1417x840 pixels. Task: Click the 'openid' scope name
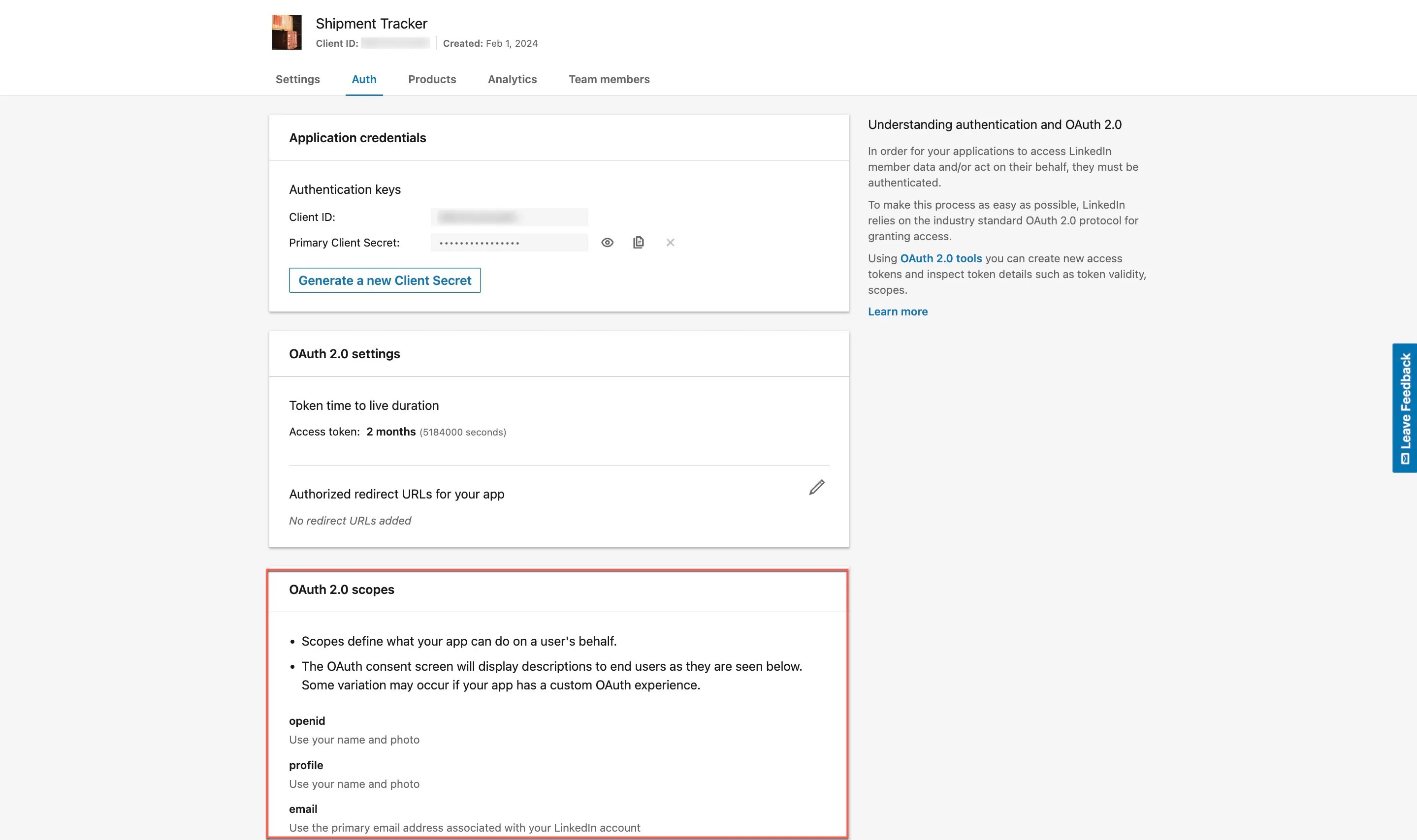point(307,721)
